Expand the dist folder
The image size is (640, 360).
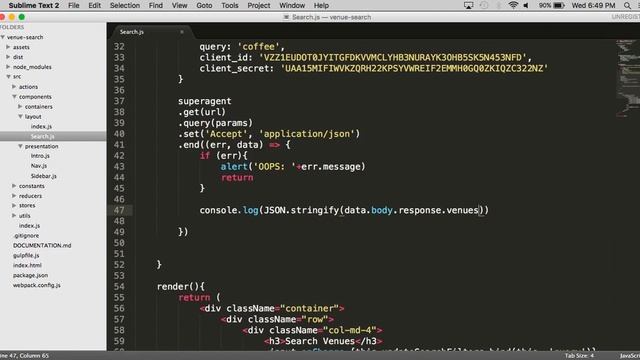point(8,57)
